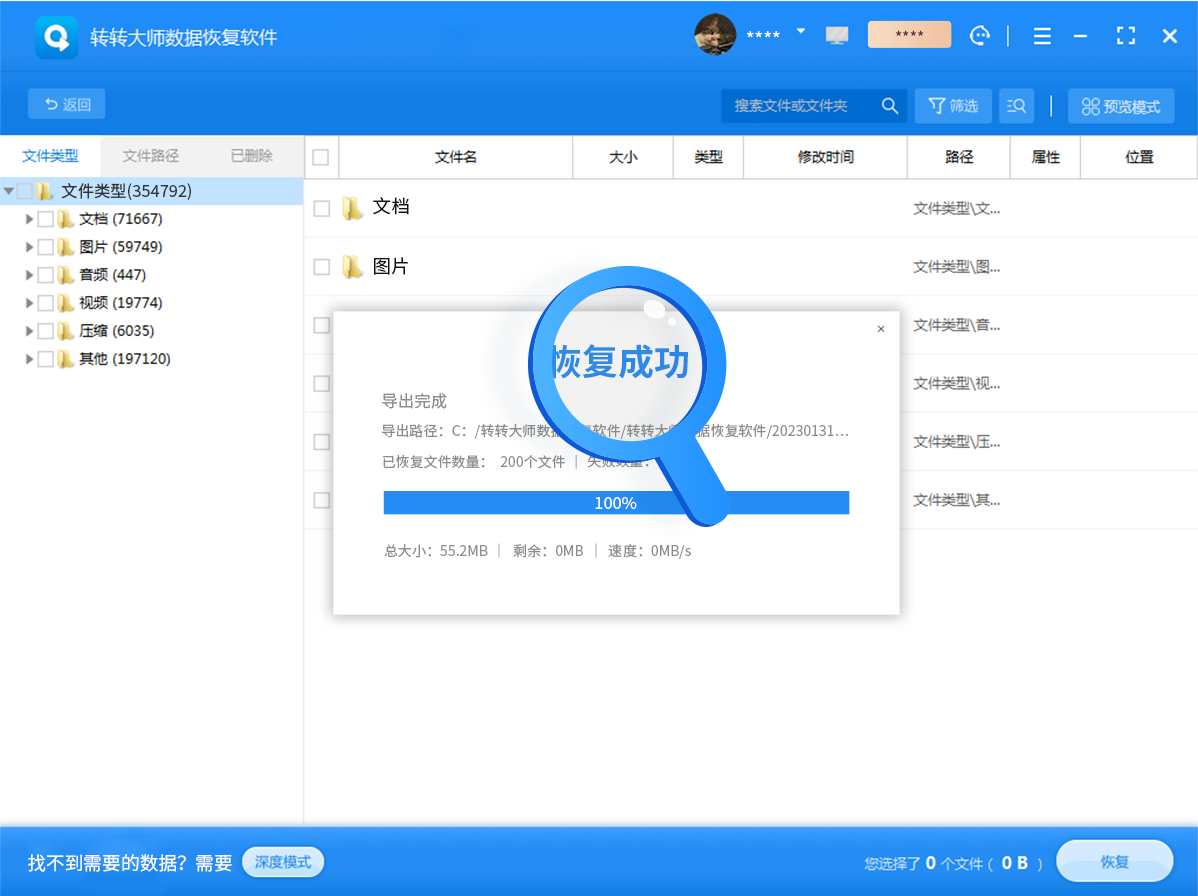Viewport: 1198px width, 896px height.
Task: Switch to the 已删除 tab
Action: pos(251,156)
